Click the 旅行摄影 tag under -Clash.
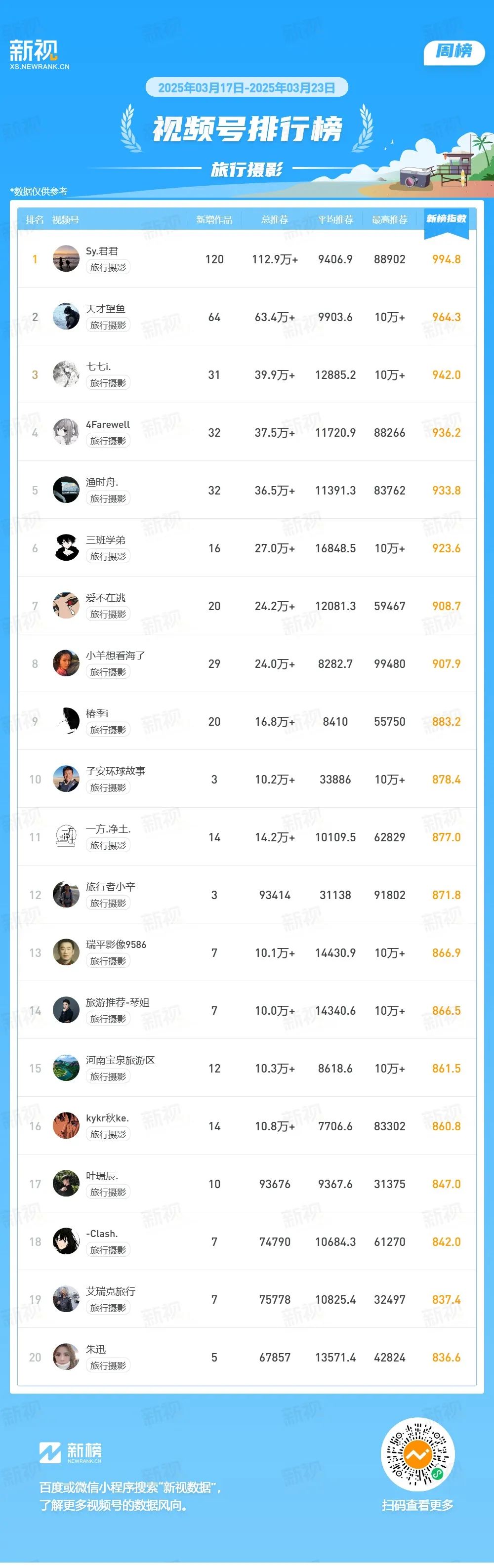Image resolution: width=494 pixels, height=1568 pixels. coord(108,1250)
